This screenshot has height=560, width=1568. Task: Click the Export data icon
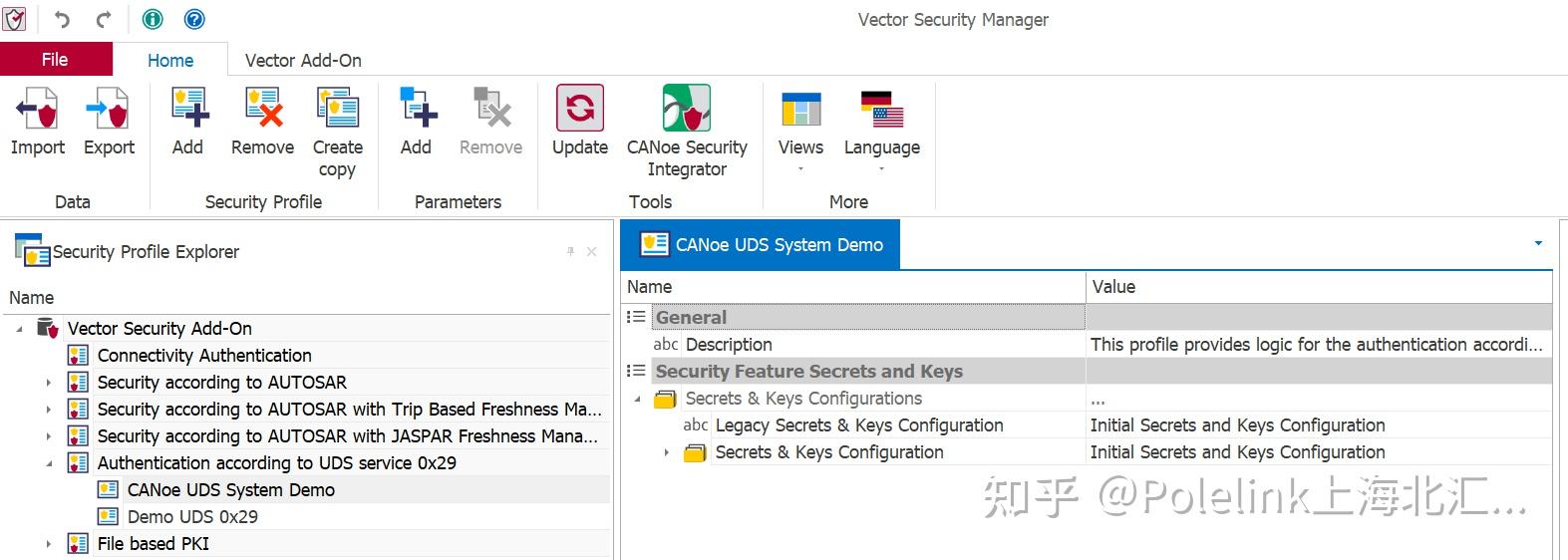click(x=109, y=111)
